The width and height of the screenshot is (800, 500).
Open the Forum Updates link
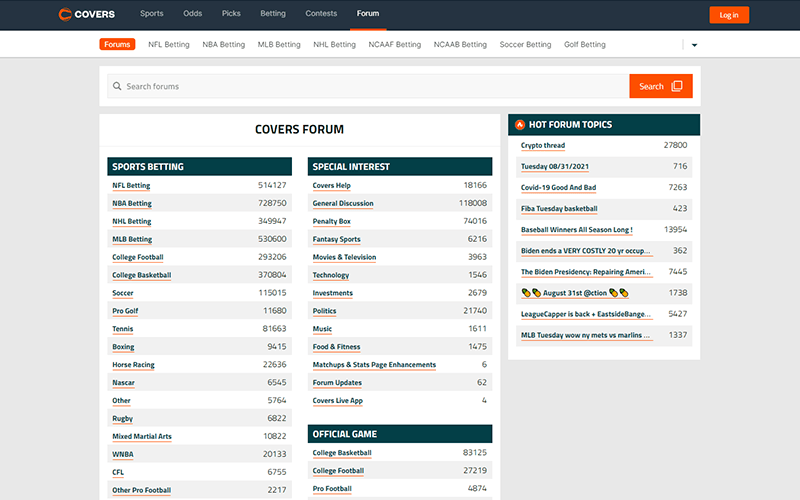point(337,383)
